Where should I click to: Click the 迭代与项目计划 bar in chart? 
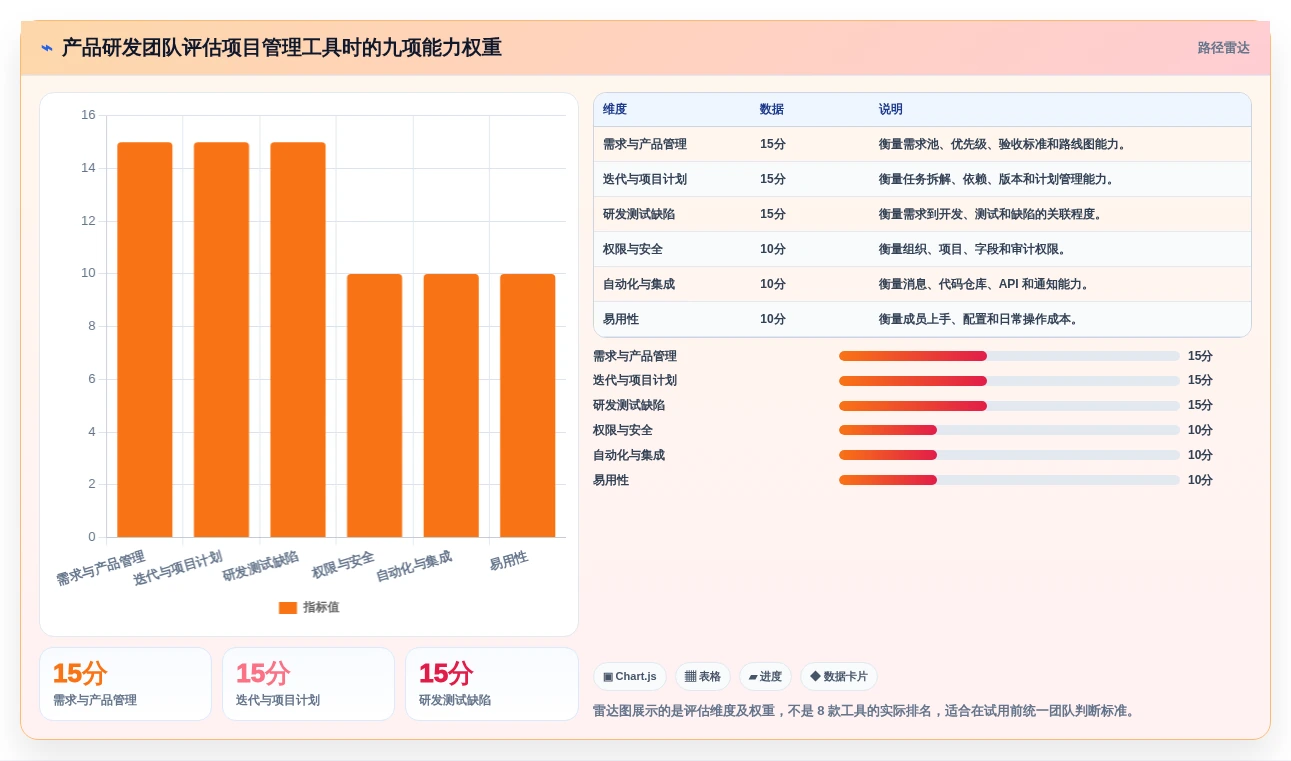tap(221, 339)
